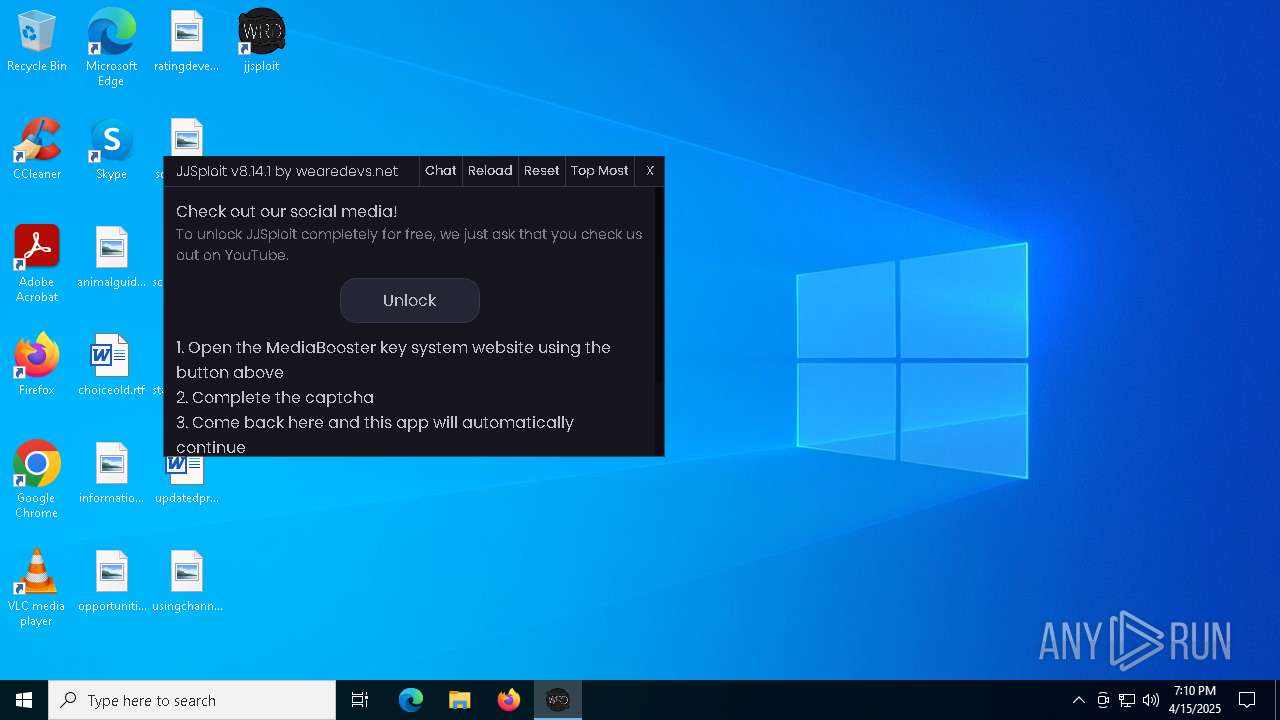The height and width of the screenshot is (720, 1280).
Task: Open Firefox desktop shortcut
Action: (x=37, y=366)
